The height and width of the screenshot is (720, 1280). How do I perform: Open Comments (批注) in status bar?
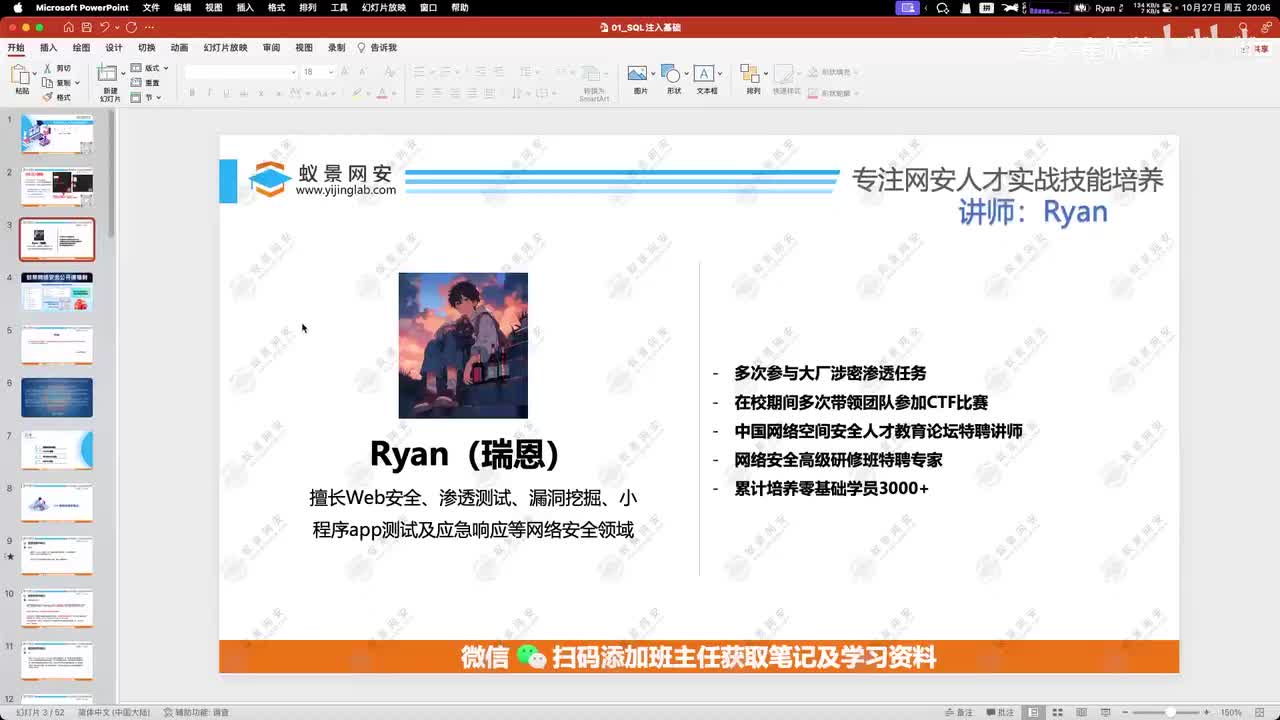point(1001,712)
